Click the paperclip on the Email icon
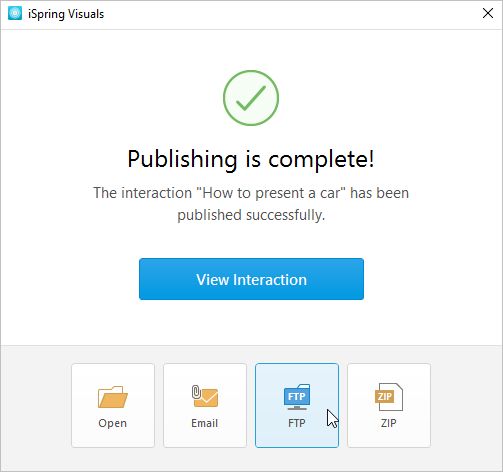 click(196, 392)
